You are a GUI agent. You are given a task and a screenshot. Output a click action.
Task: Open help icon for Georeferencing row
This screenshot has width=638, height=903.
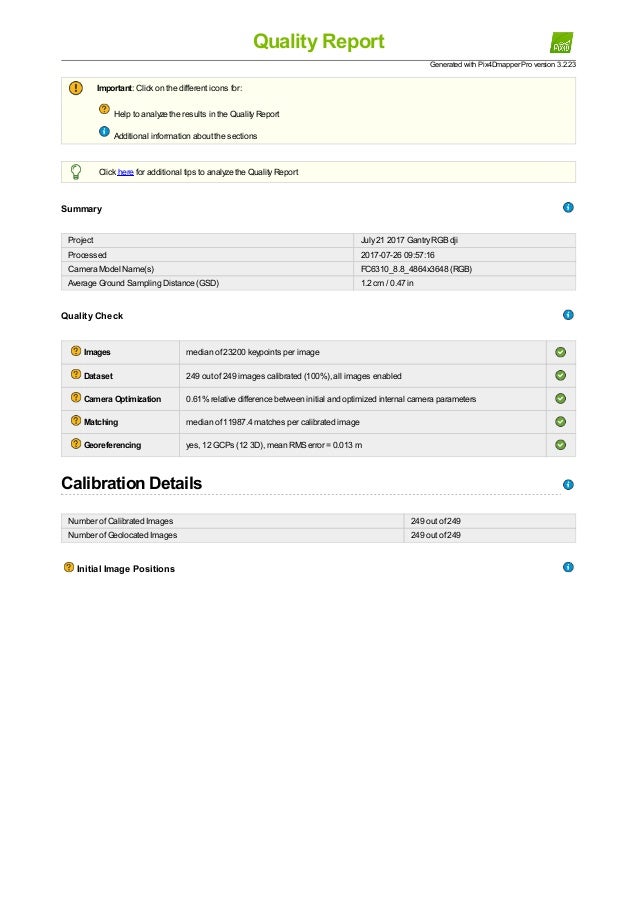tap(75, 443)
